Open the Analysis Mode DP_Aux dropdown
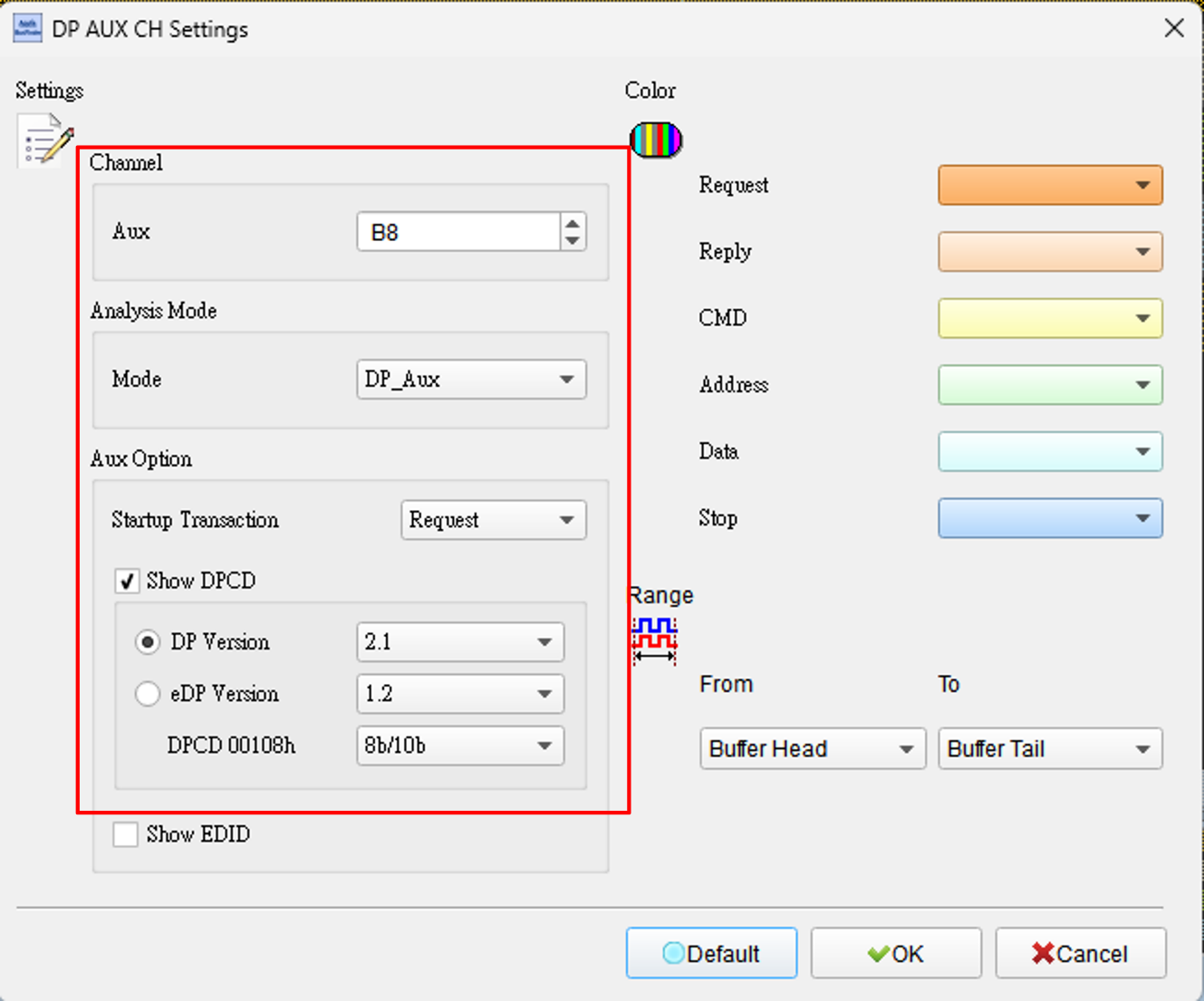1204x1001 pixels. point(471,380)
